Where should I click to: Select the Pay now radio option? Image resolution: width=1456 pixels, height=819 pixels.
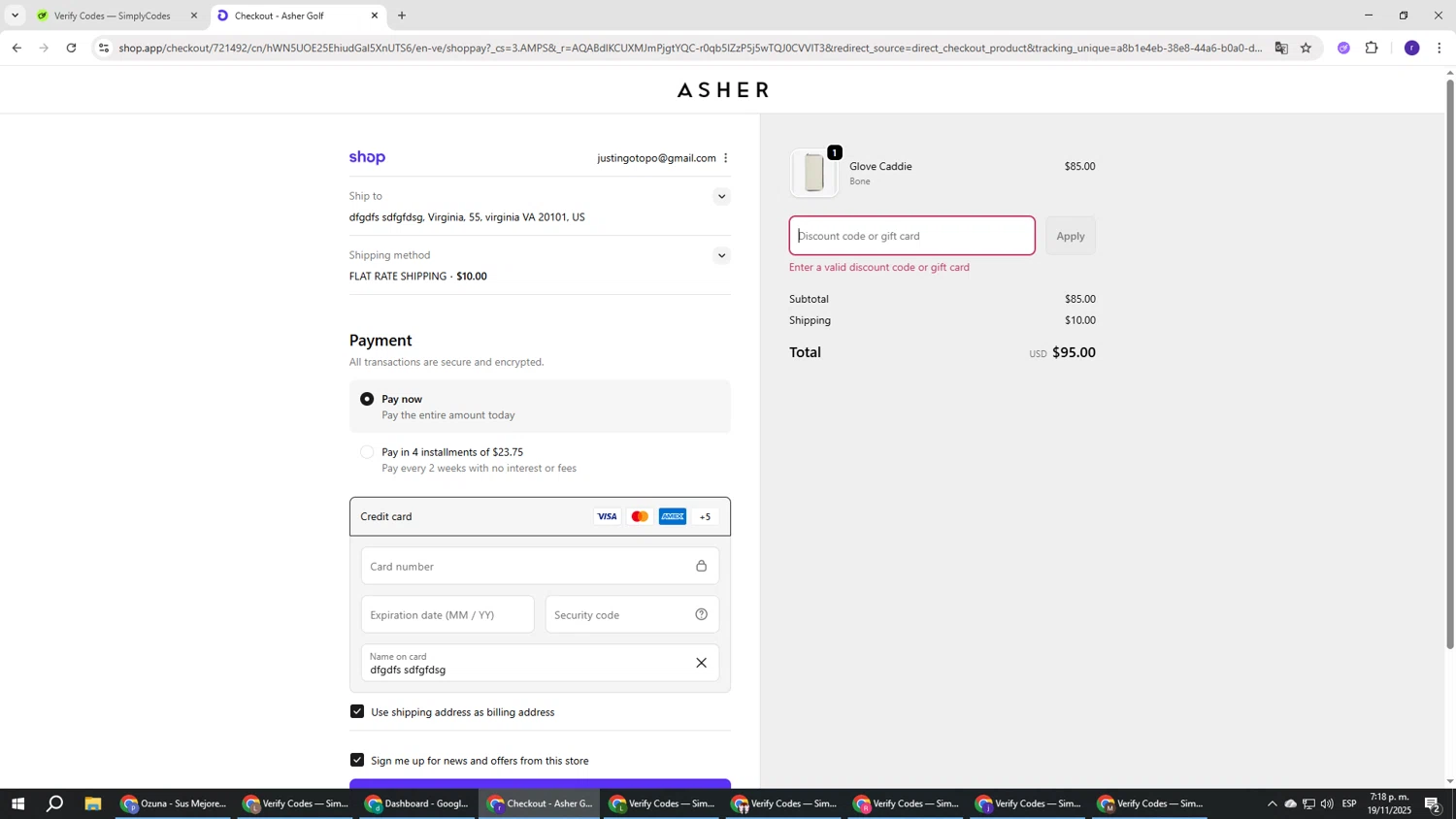367,399
